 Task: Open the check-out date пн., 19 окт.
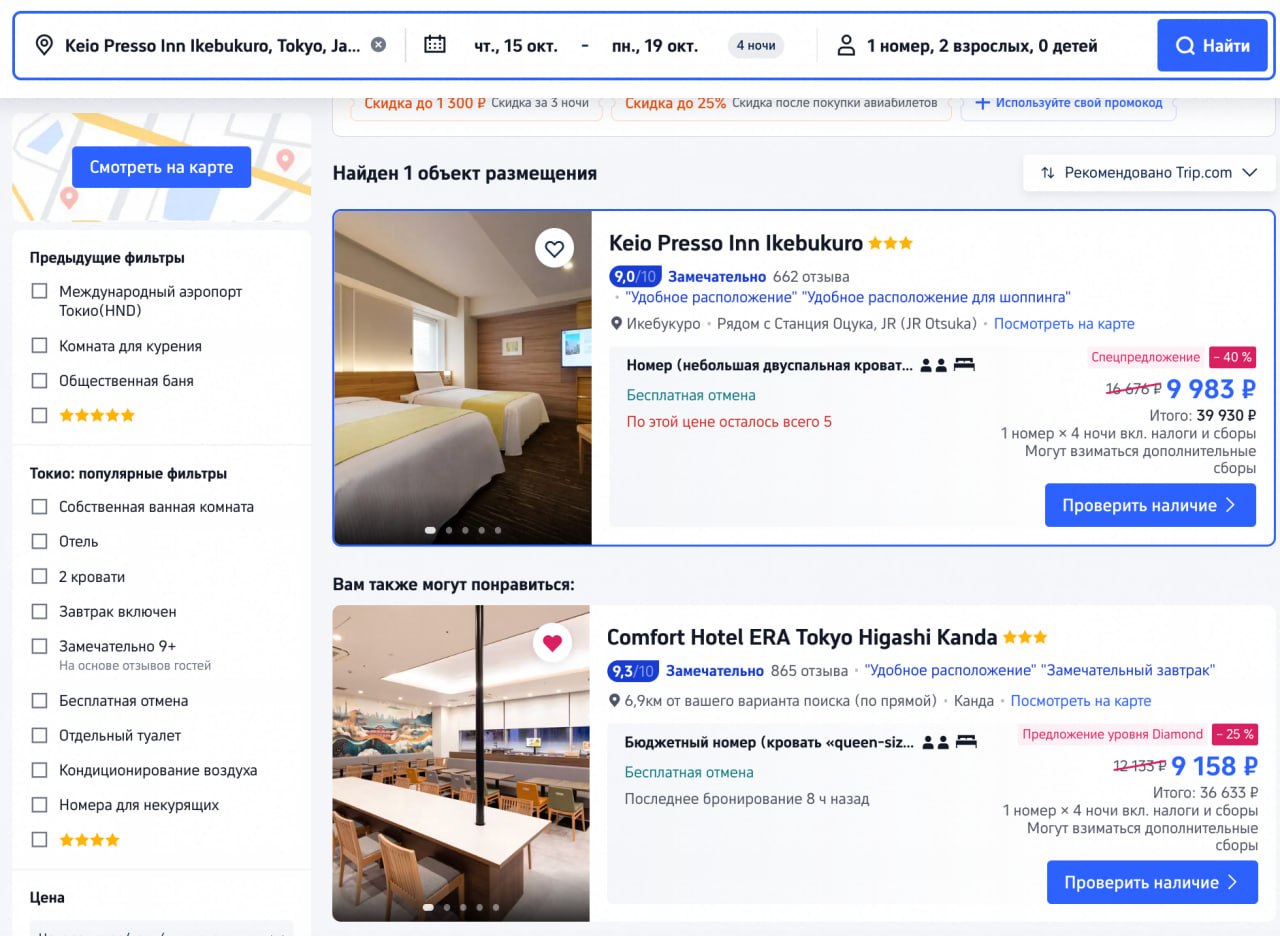[x=655, y=45]
